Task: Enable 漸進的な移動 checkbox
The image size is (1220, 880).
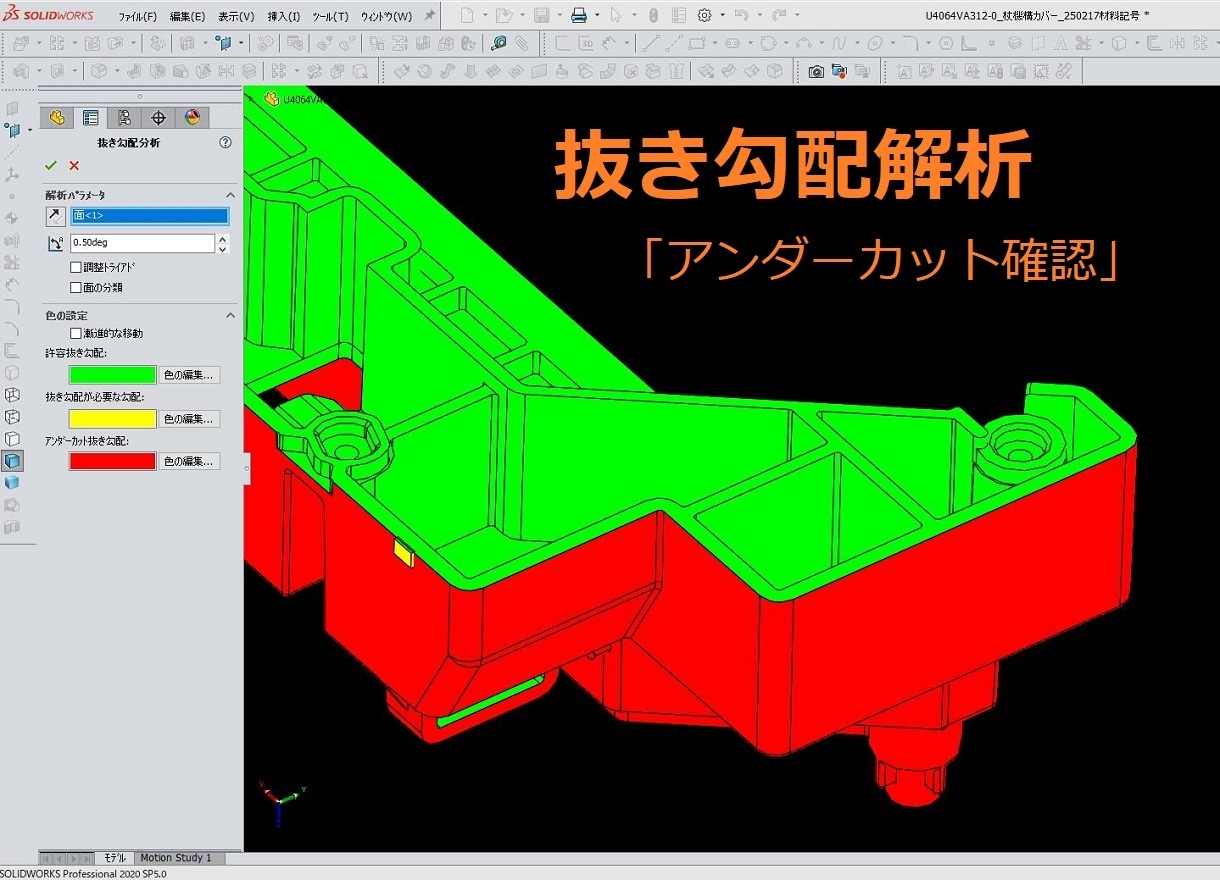Action: [76, 333]
